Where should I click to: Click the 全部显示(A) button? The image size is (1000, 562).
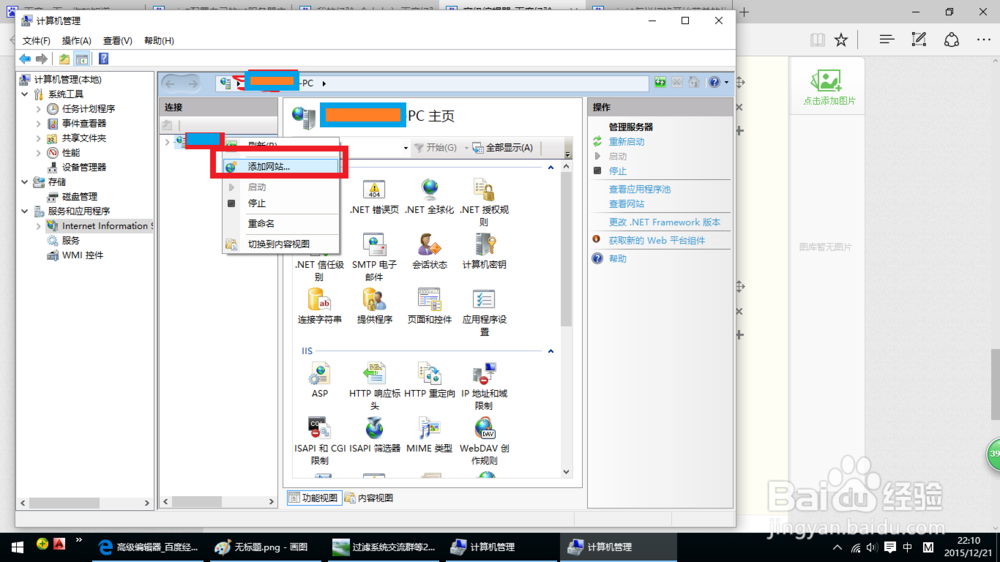(x=503, y=148)
